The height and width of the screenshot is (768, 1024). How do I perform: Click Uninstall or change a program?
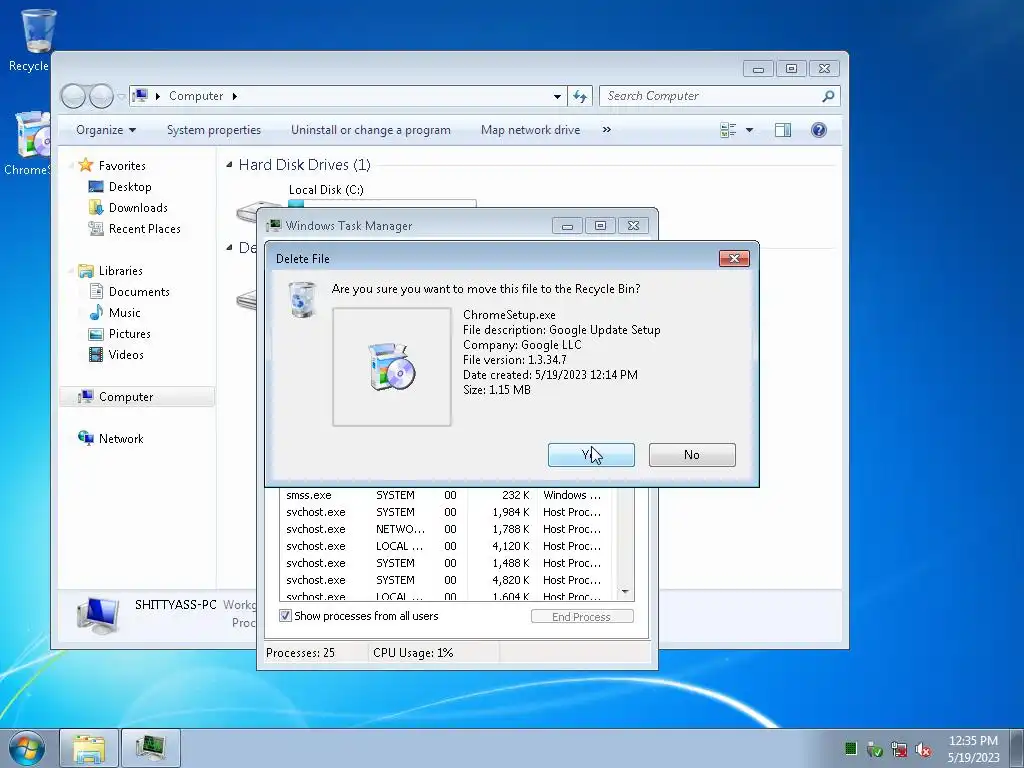371,130
